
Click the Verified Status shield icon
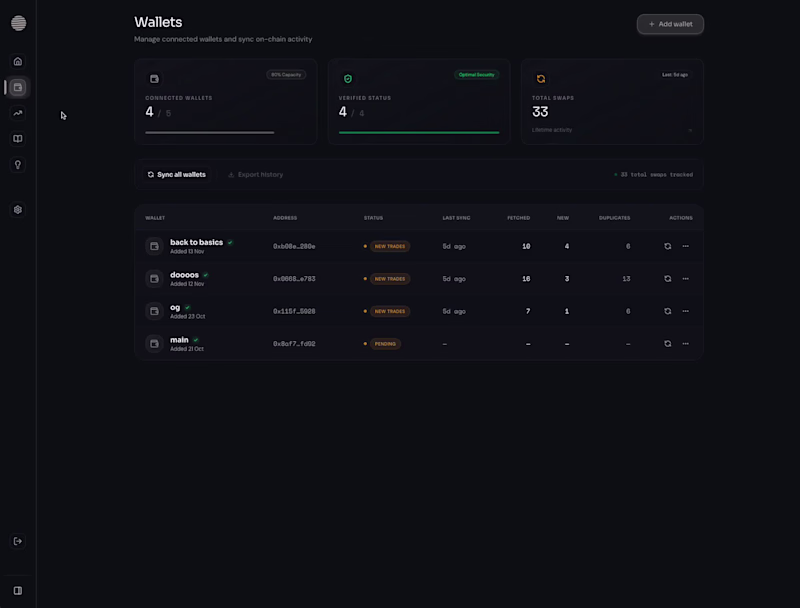point(348,79)
